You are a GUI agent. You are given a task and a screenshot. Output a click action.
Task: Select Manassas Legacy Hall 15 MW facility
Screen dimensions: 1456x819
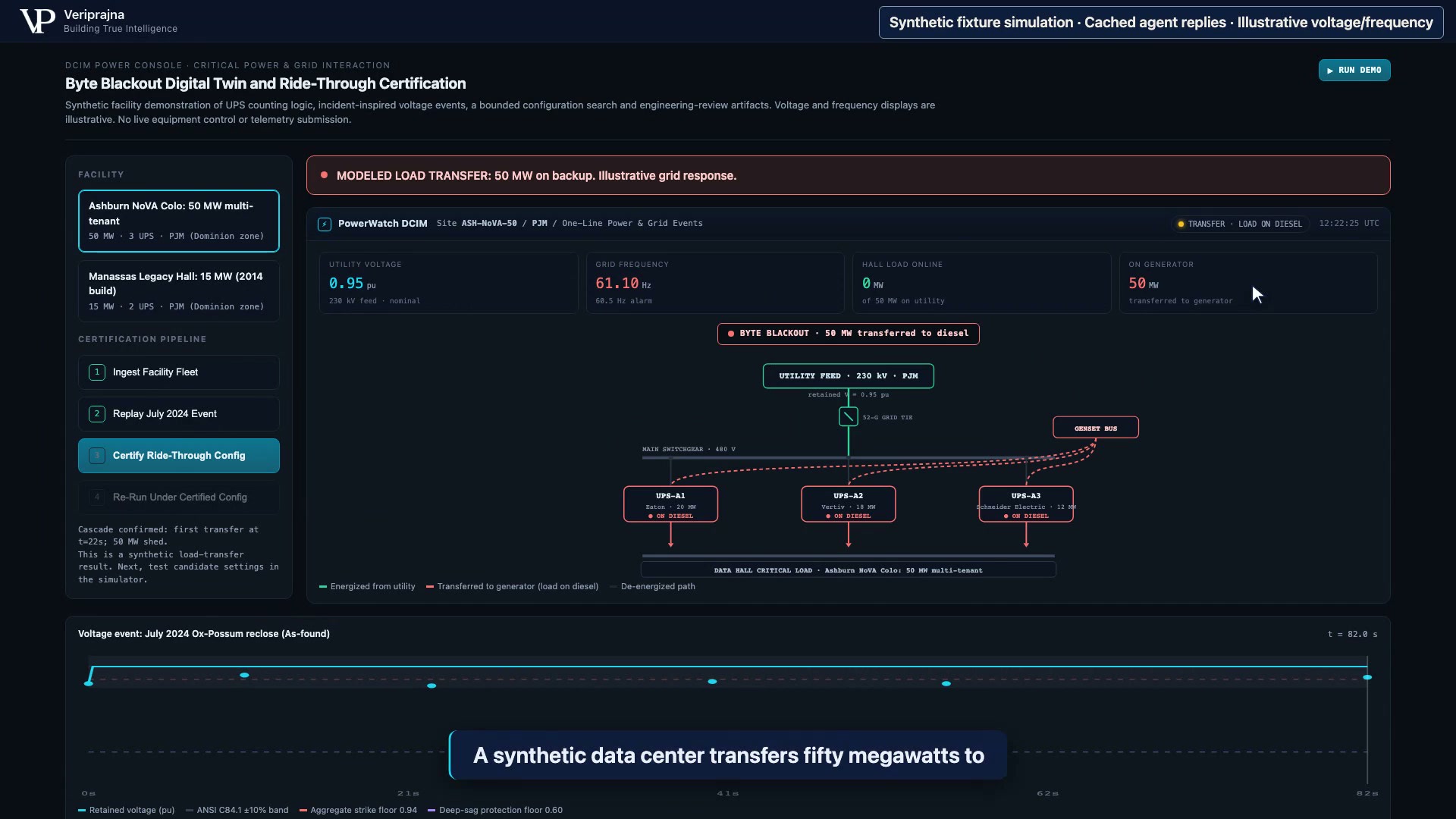pos(179,291)
